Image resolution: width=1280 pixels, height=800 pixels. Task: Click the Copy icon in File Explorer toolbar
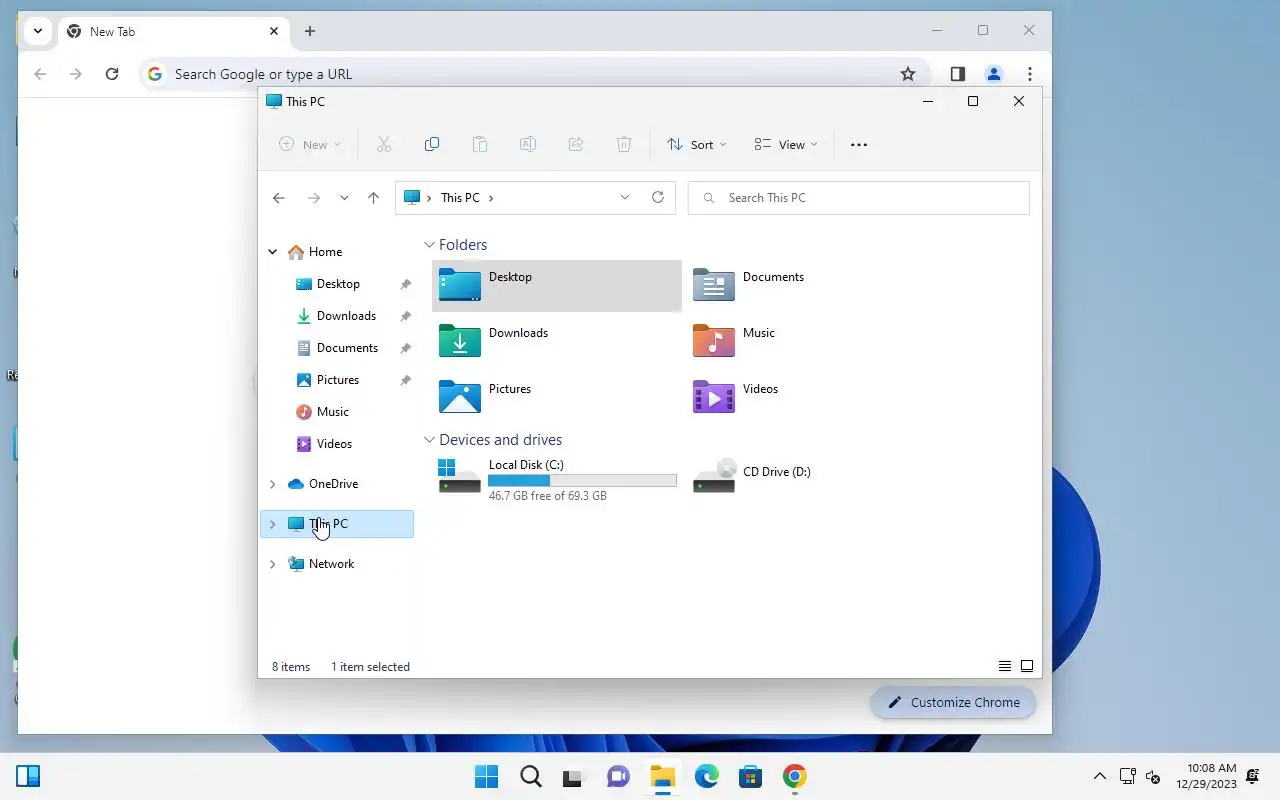432,144
